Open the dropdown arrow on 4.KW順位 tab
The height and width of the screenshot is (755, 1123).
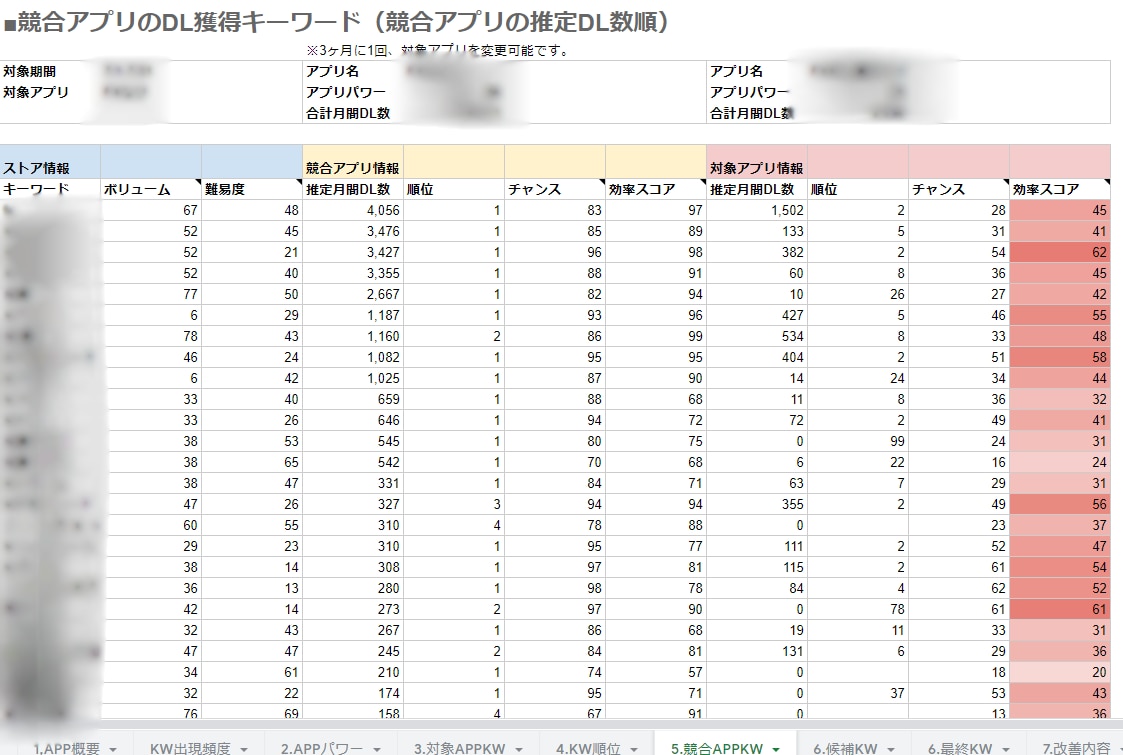634,749
